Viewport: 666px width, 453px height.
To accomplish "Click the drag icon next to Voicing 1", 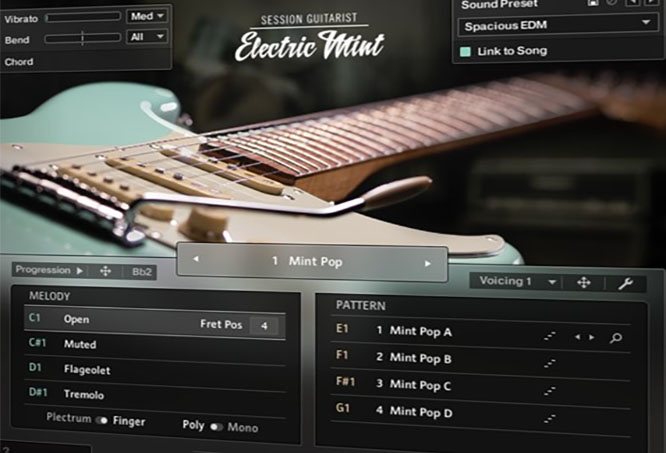I will point(584,283).
